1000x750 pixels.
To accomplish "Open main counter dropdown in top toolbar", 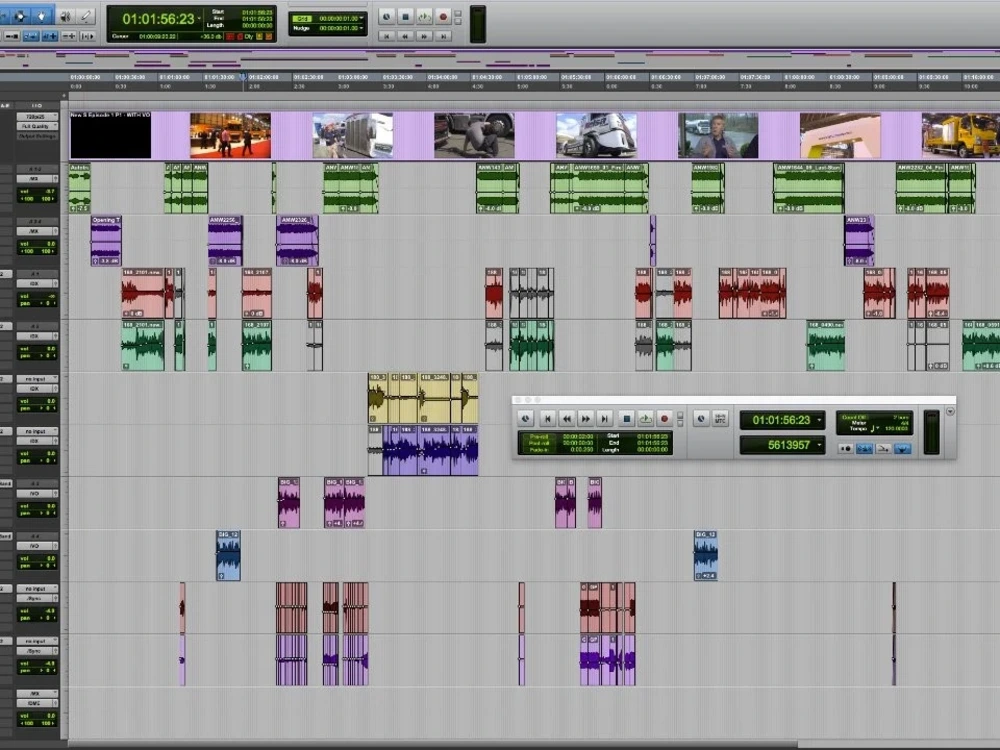I will pos(199,18).
